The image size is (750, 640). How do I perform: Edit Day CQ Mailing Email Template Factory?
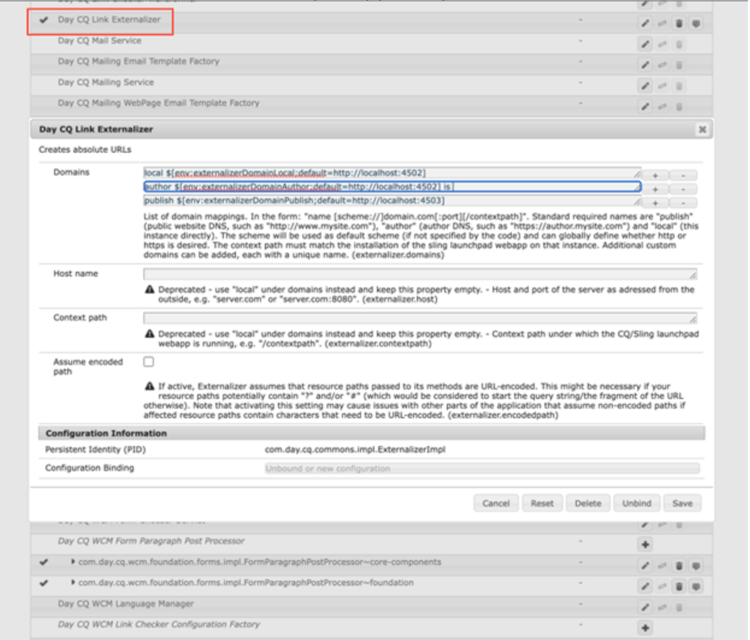pyautogui.click(x=645, y=65)
